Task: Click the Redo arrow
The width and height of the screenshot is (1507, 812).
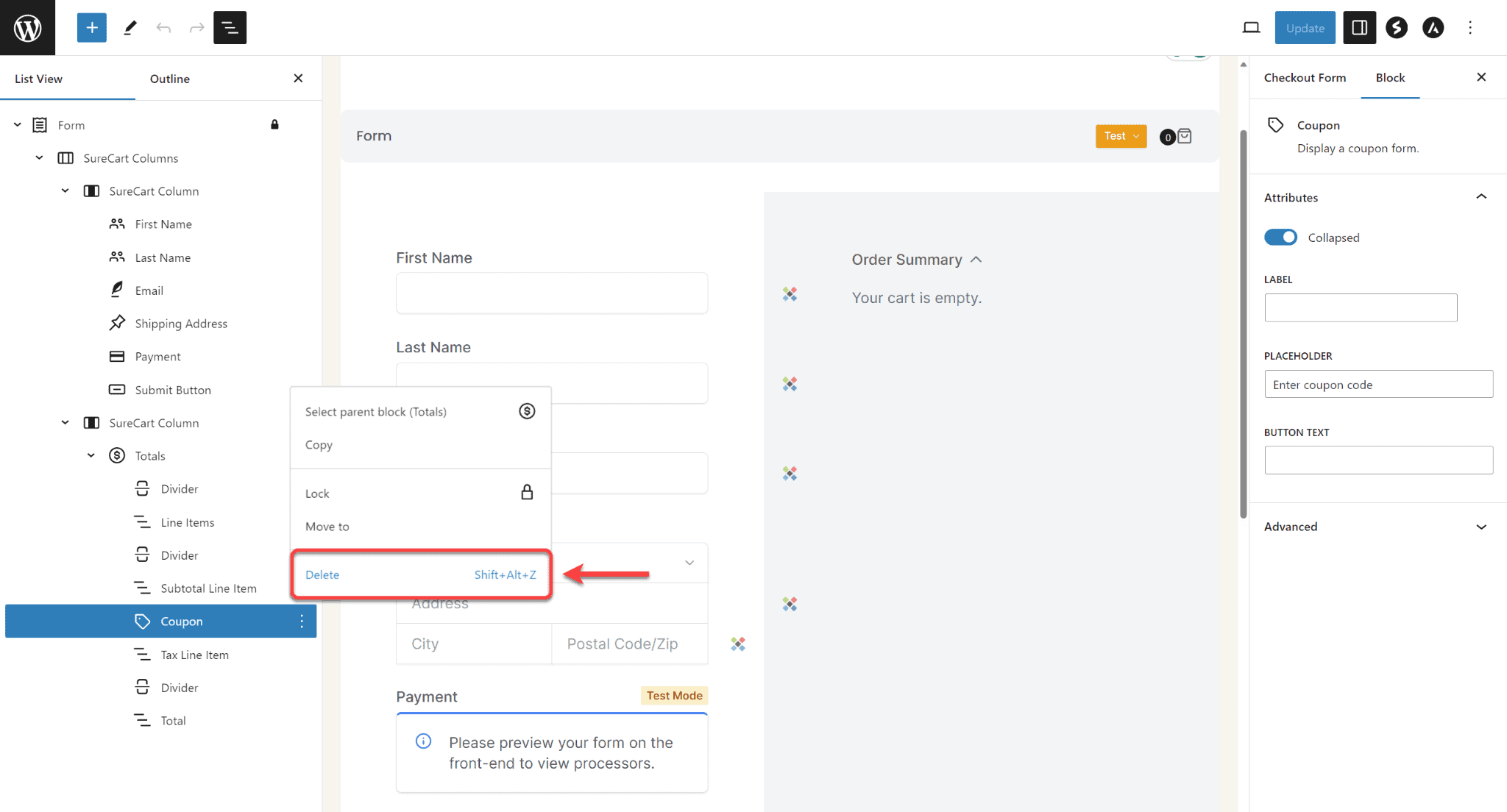Action: (196, 28)
